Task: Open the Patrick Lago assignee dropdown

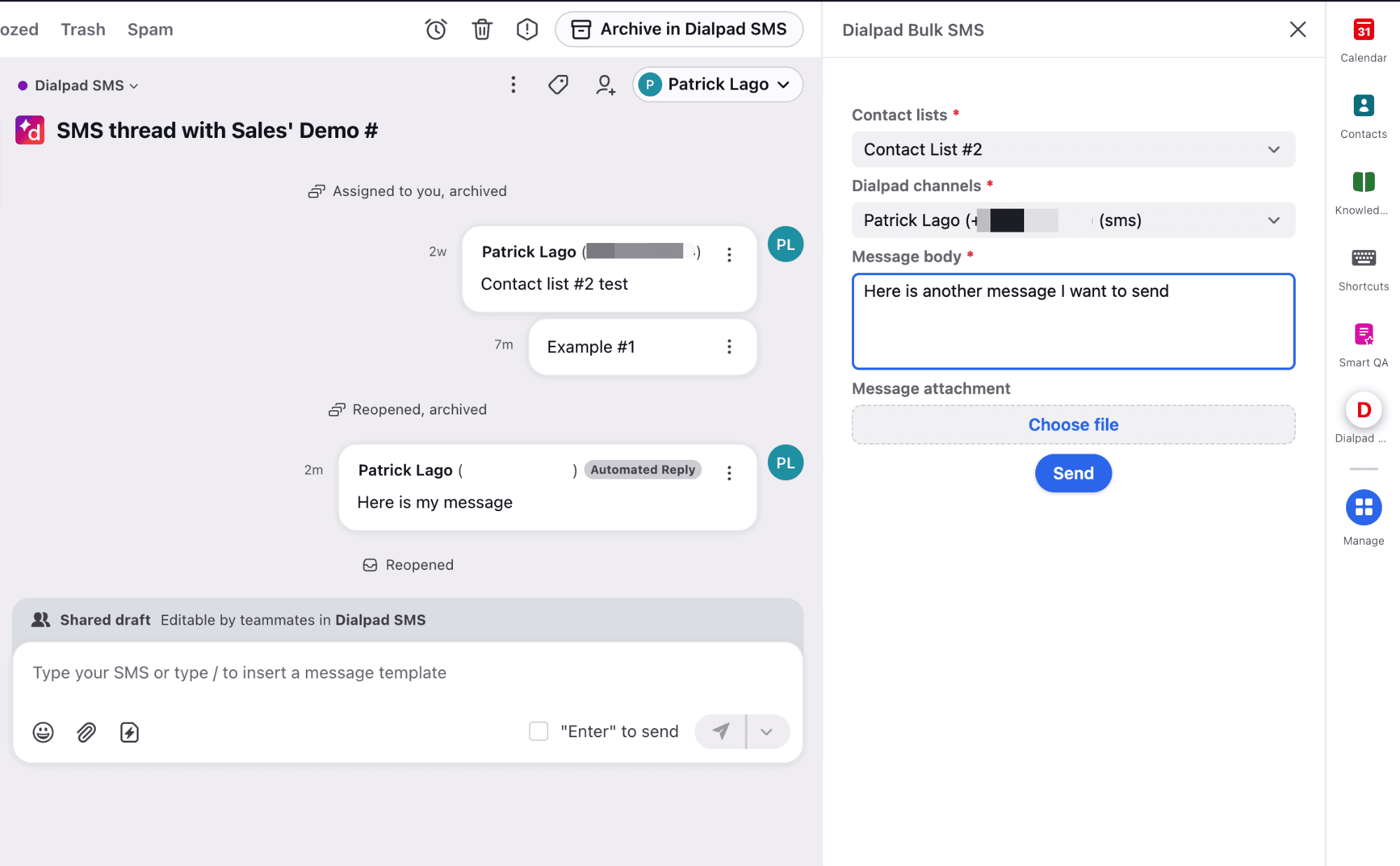Action: (x=717, y=85)
